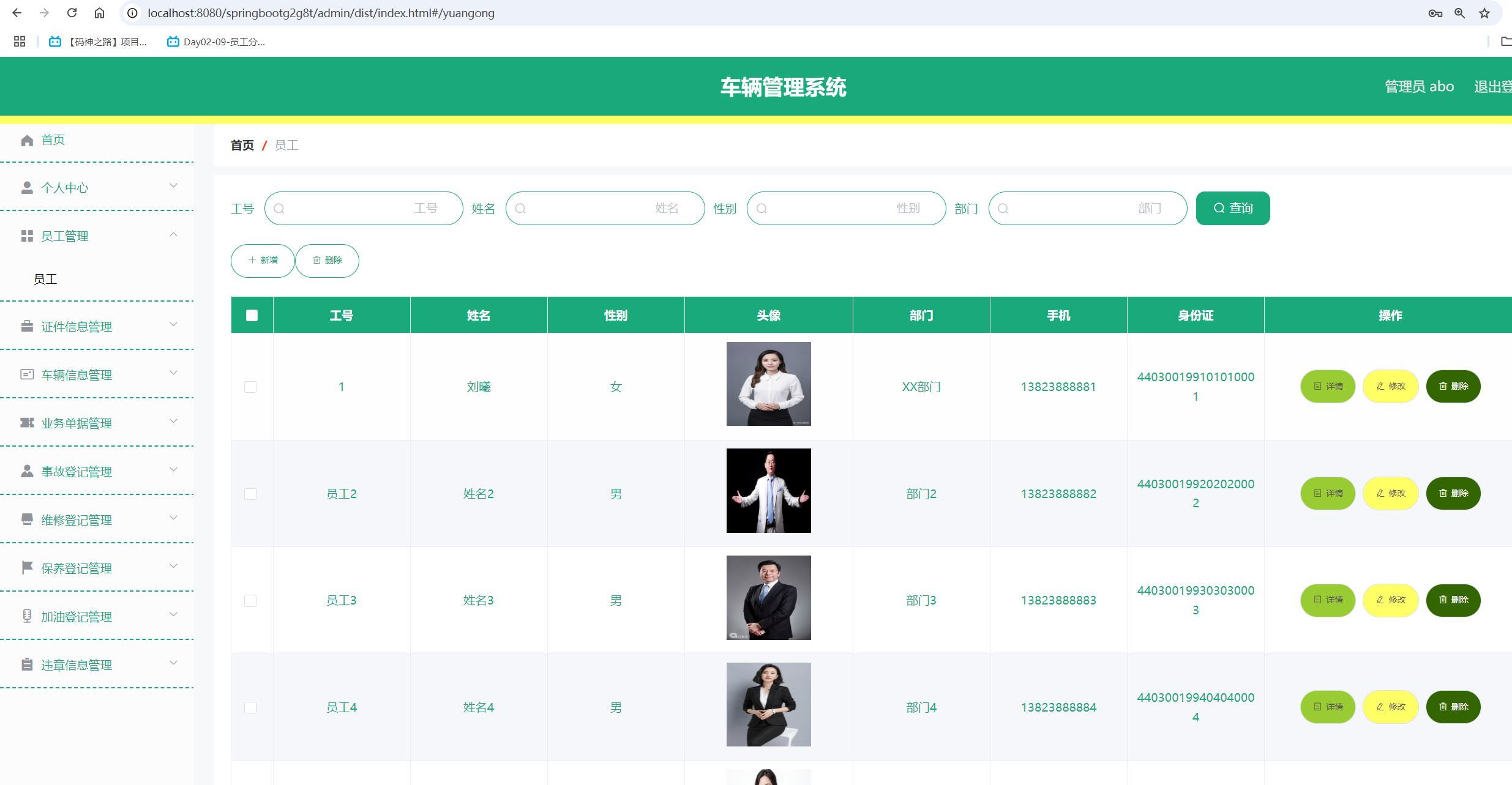Toggle the select-all checkbox in table header
Screen dimensions: 1512x785
click(x=252, y=315)
